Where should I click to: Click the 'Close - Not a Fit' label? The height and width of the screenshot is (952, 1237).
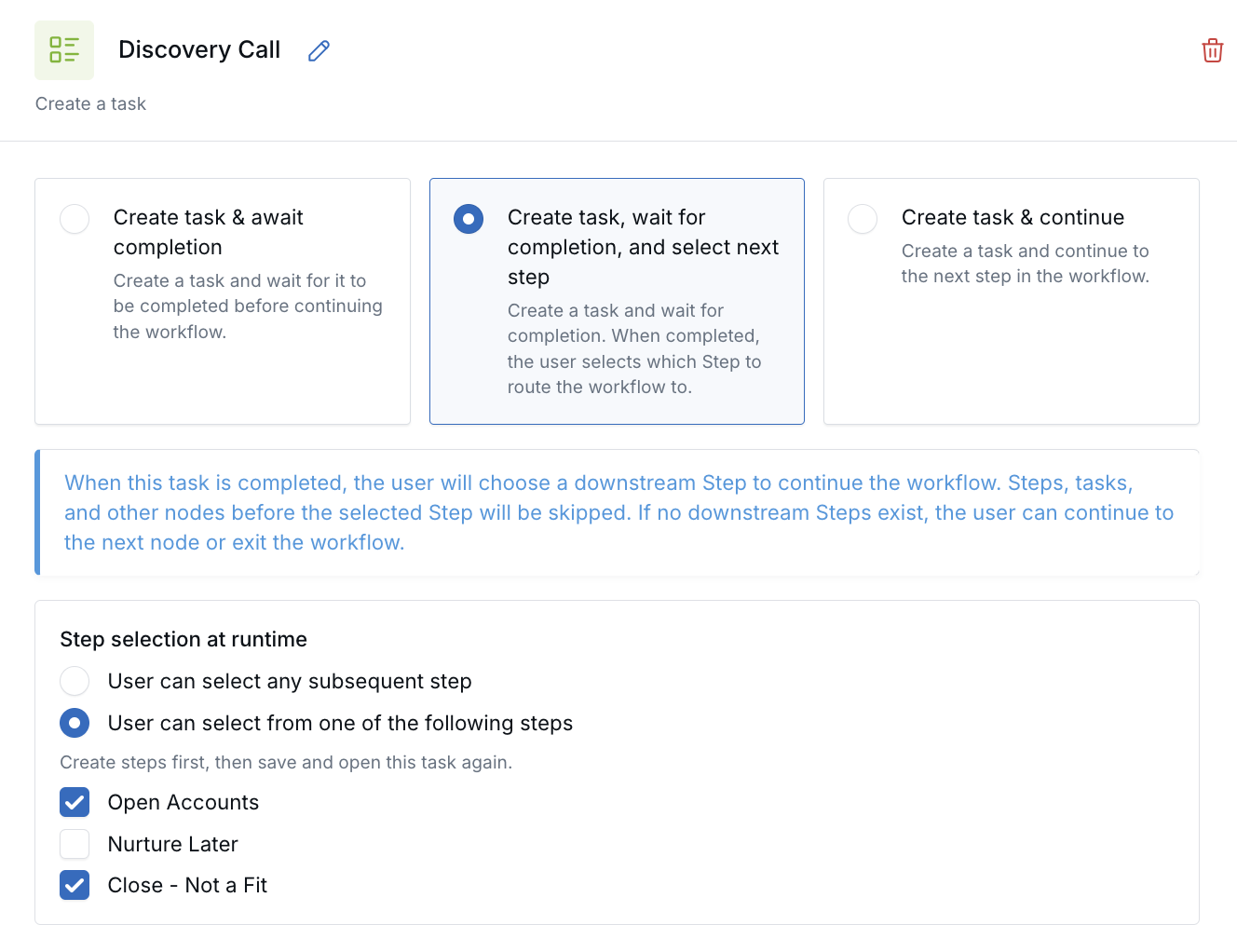[x=187, y=885]
